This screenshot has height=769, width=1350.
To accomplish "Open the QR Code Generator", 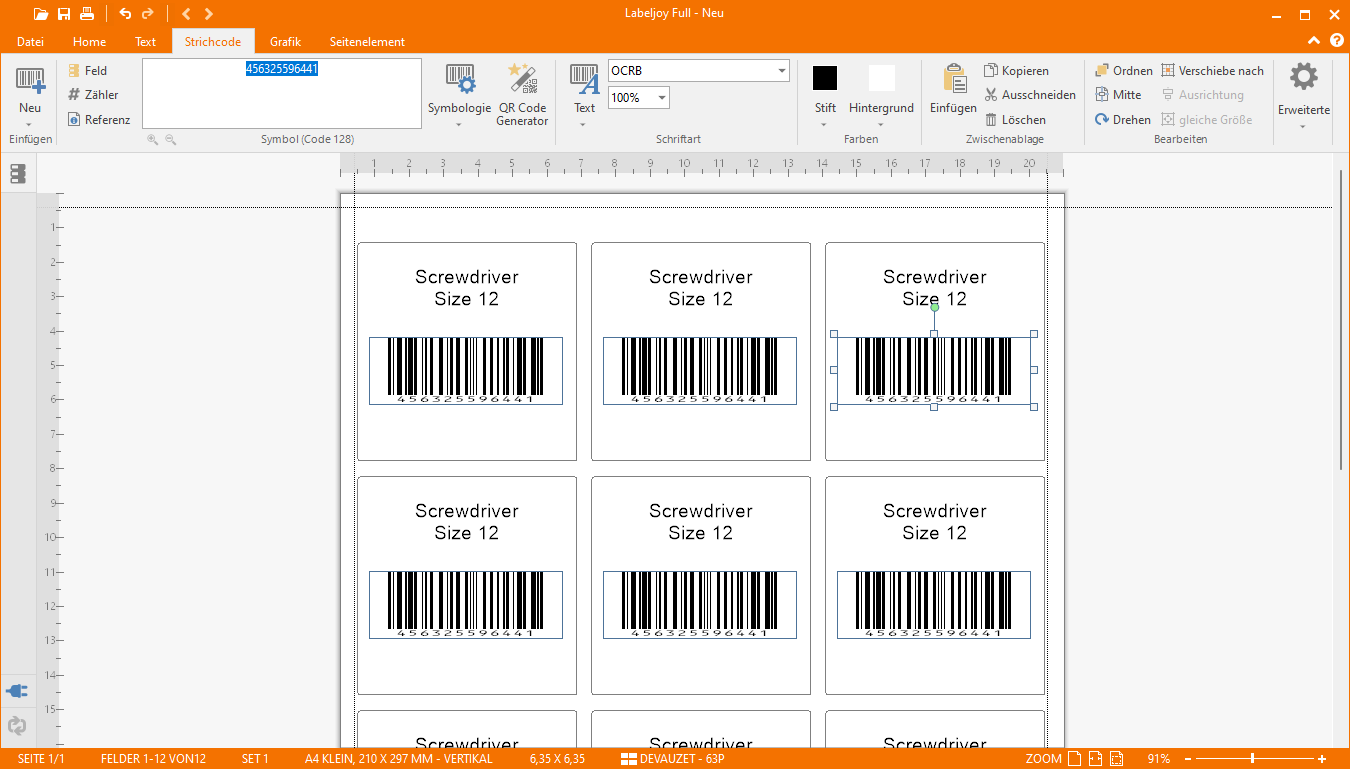I will point(522,95).
